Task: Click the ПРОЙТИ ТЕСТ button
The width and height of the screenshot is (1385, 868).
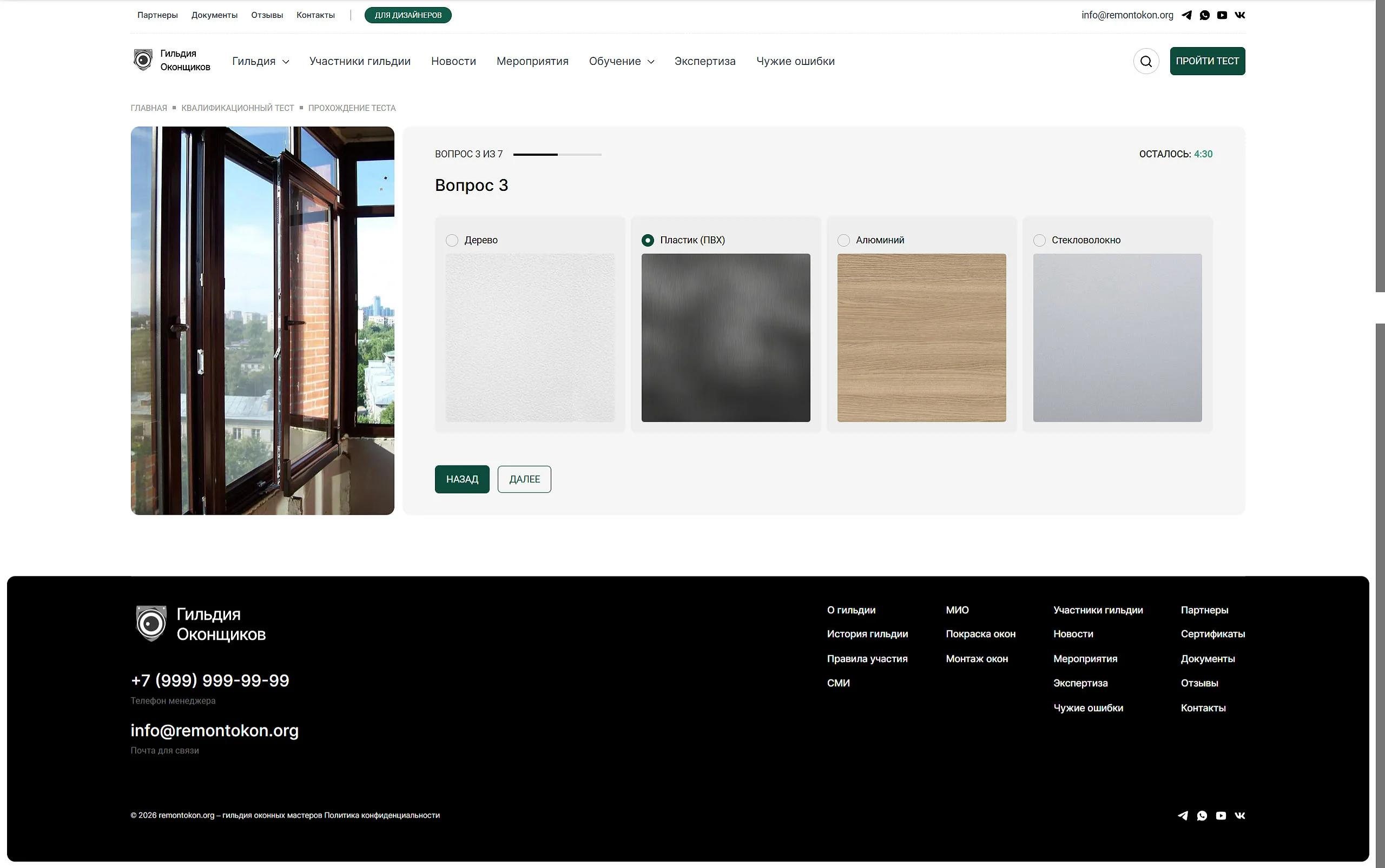Action: [x=1207, y=61]
